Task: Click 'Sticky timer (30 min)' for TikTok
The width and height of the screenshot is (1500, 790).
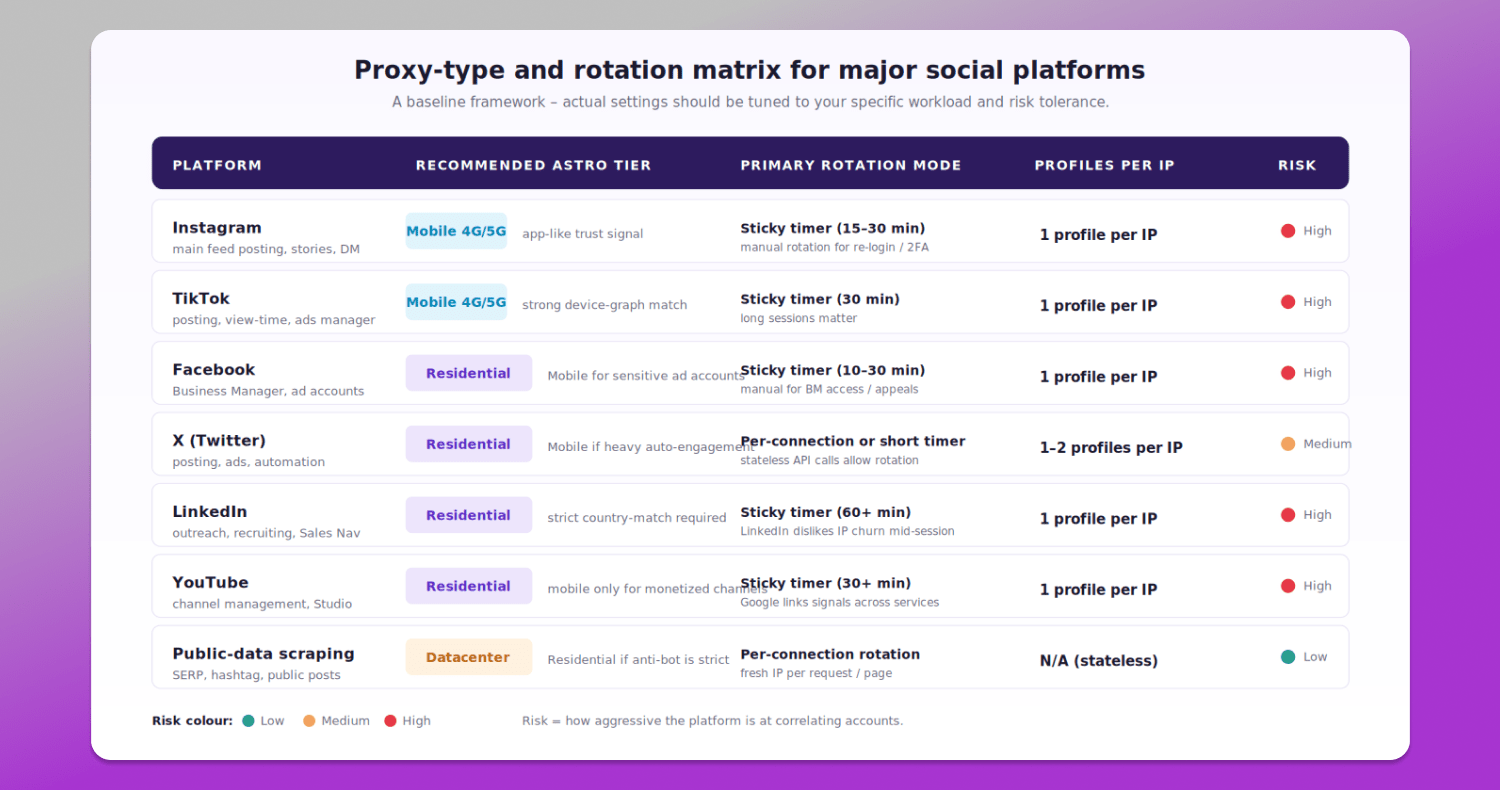Action: coord(820,299)
